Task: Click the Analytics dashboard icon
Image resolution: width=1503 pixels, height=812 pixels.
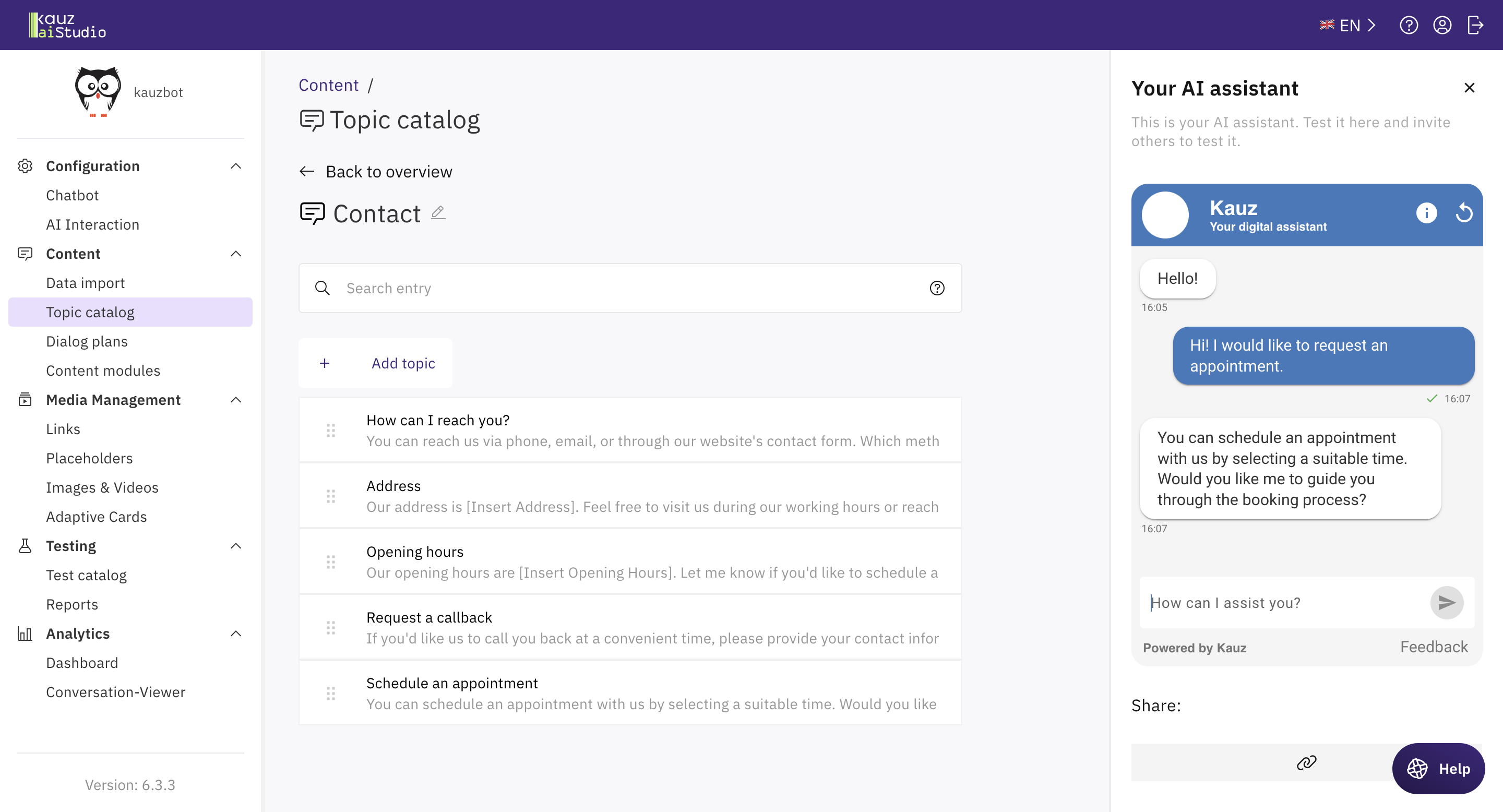Action: point(25,633)
